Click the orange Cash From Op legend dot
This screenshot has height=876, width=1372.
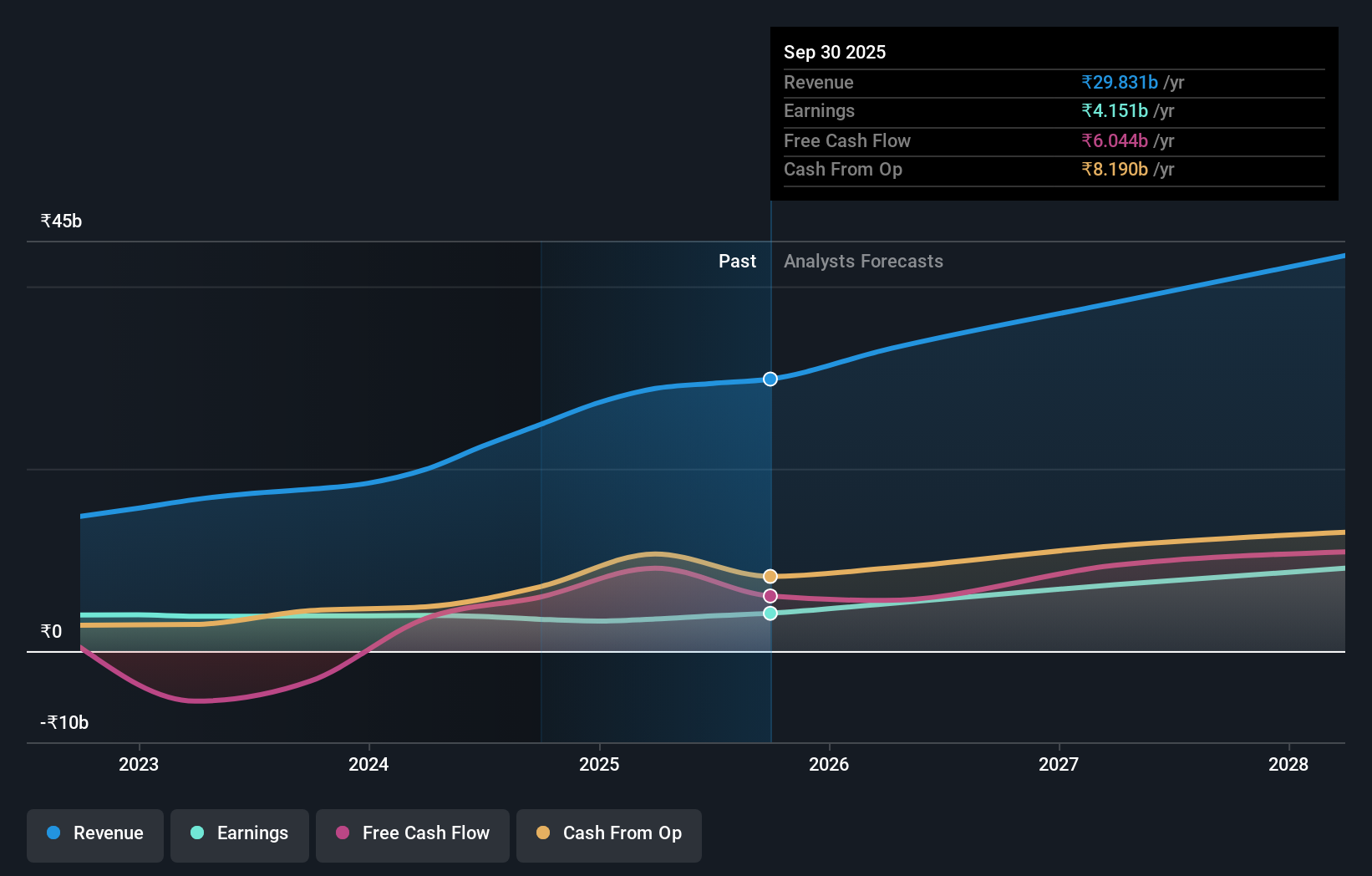[544, 833]
